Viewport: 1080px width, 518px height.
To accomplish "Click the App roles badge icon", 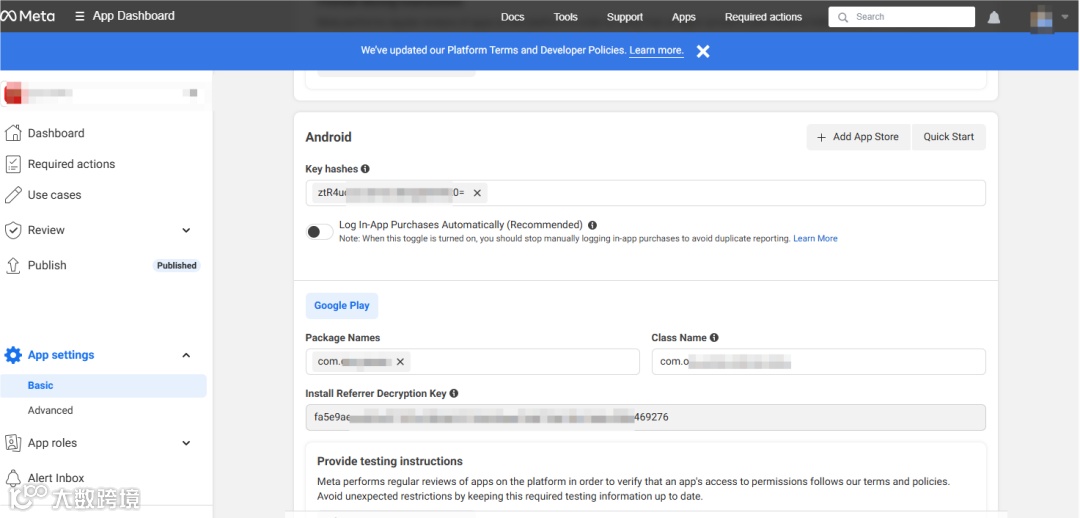I will pos(13,443).
